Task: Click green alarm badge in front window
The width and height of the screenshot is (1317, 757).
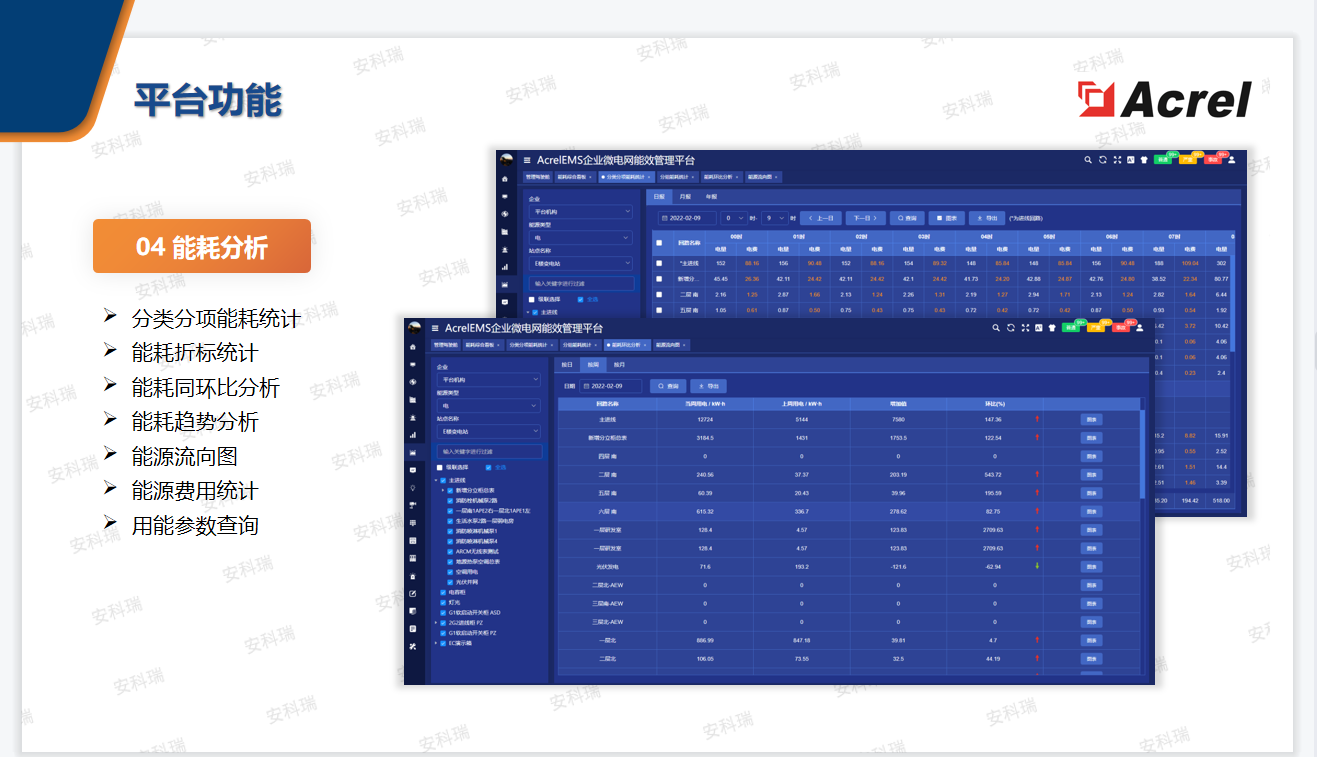Action: click(1071, 328)
